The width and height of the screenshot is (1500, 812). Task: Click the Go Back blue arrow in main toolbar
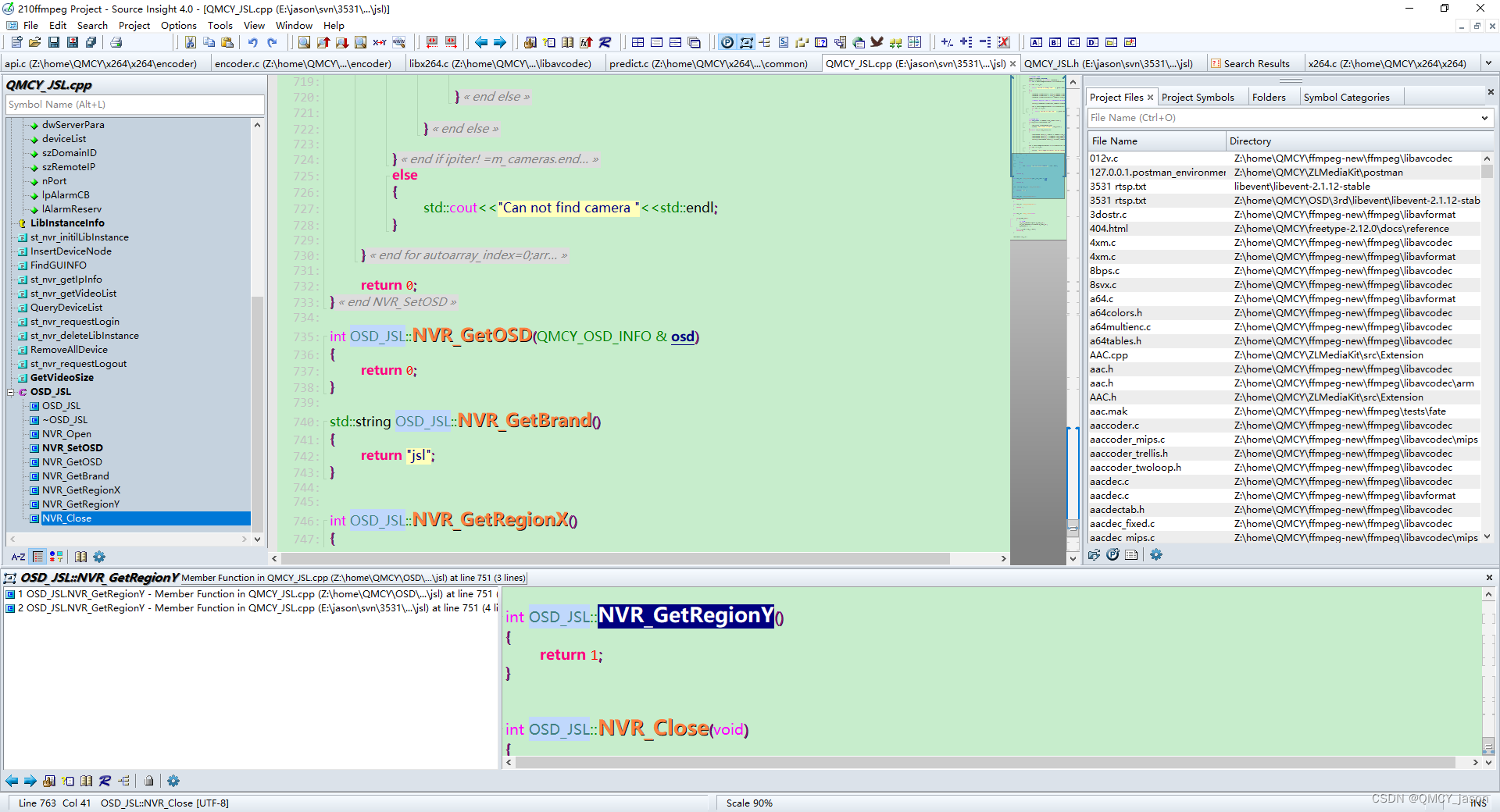tap(481, 42)
